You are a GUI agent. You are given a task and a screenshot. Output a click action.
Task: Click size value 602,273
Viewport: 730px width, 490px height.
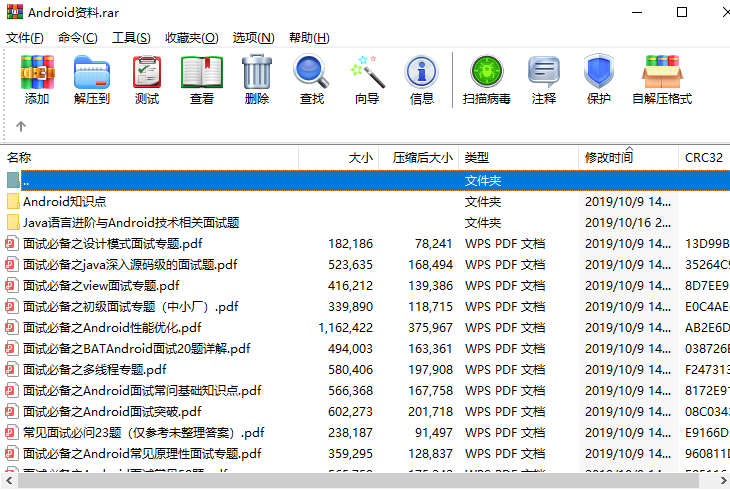click(350, 412)
